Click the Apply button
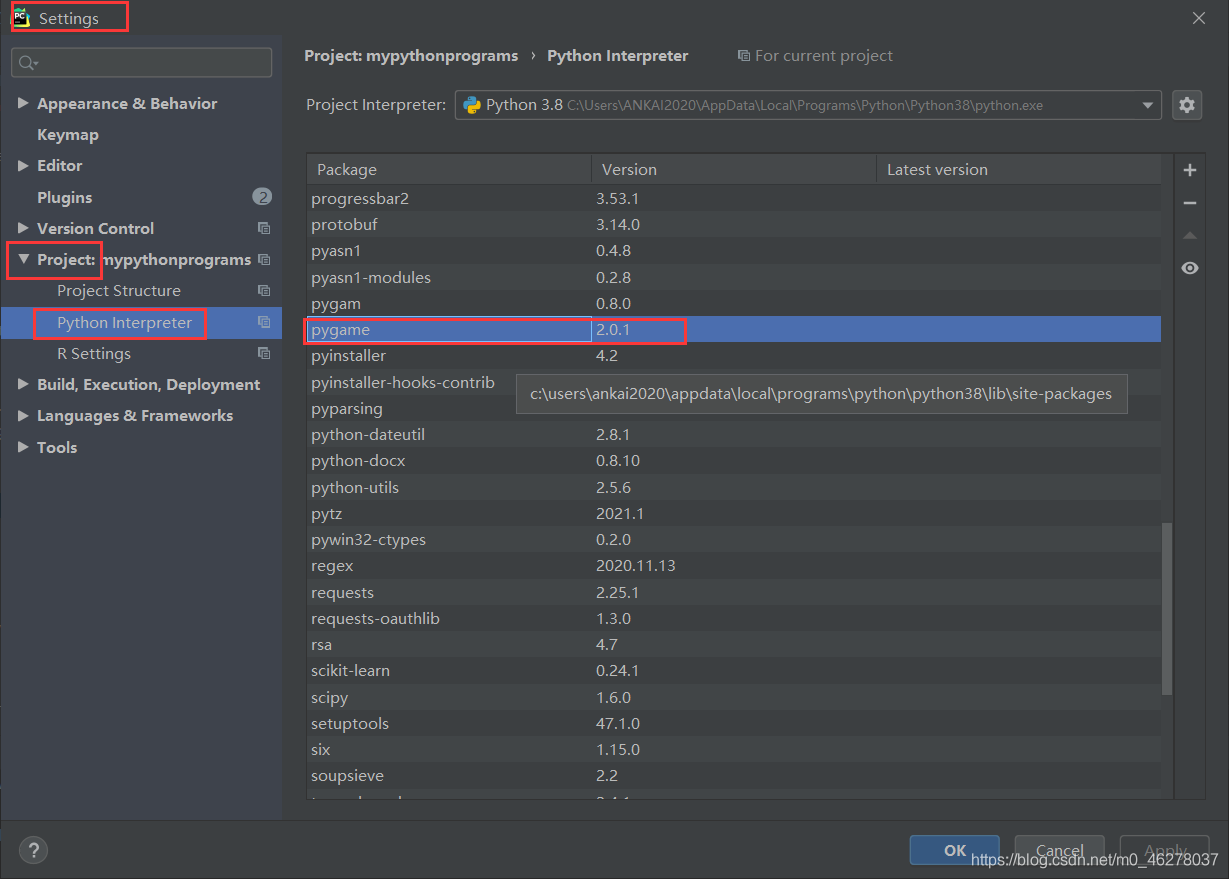 (1165, 850)
